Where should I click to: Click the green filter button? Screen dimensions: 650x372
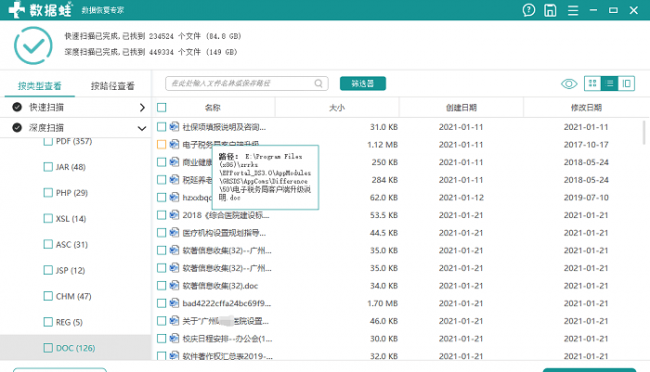pyautogui.click(x=363, y=83)
